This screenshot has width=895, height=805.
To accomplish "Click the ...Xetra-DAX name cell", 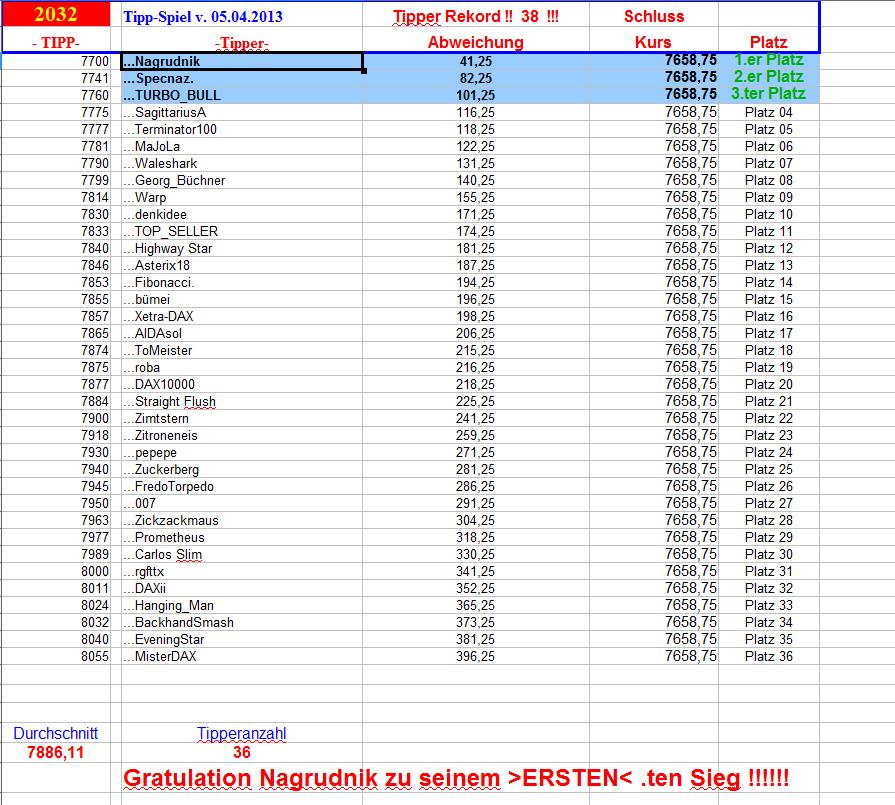I will [x=242, y=316].
